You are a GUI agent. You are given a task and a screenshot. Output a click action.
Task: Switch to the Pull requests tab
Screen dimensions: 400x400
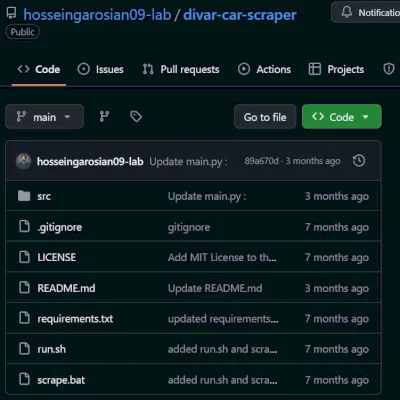181,69
